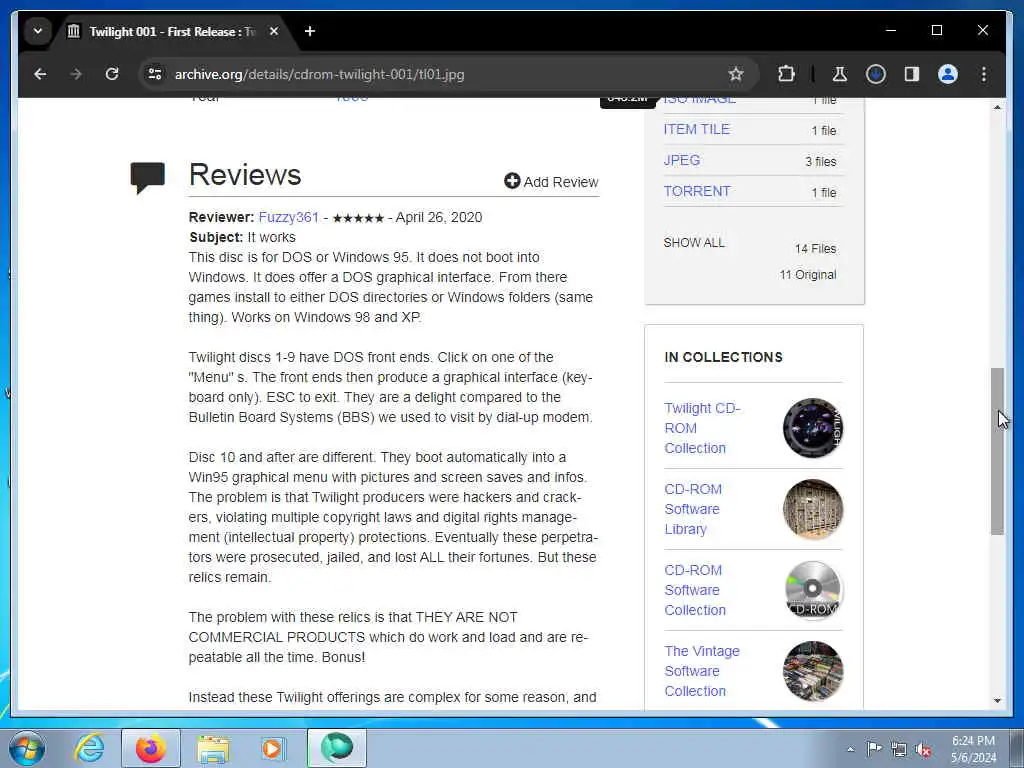Go back to the previous page
Screen dimensions: 1024x768
[x=40, y=74]
